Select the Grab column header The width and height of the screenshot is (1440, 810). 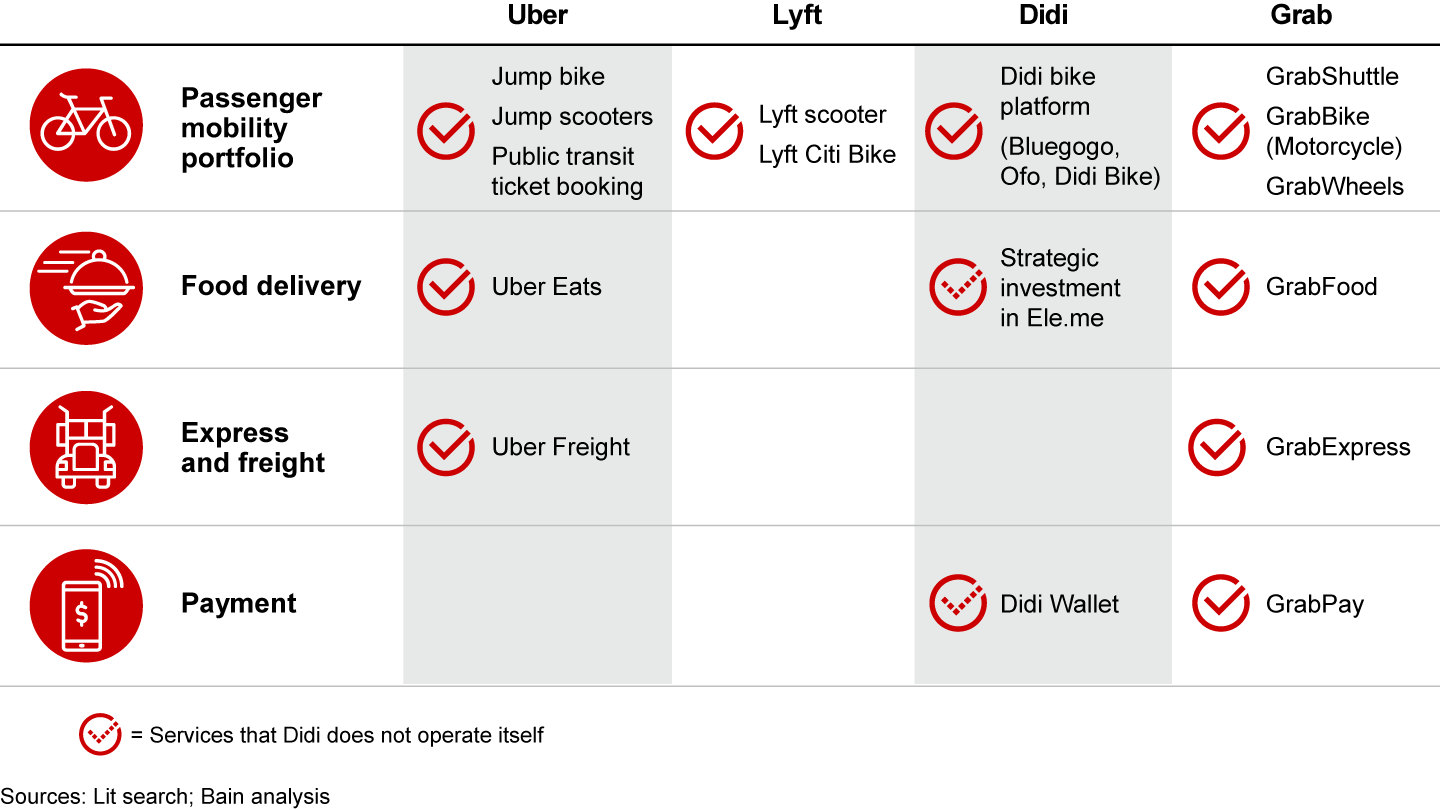pos(1301,15)
